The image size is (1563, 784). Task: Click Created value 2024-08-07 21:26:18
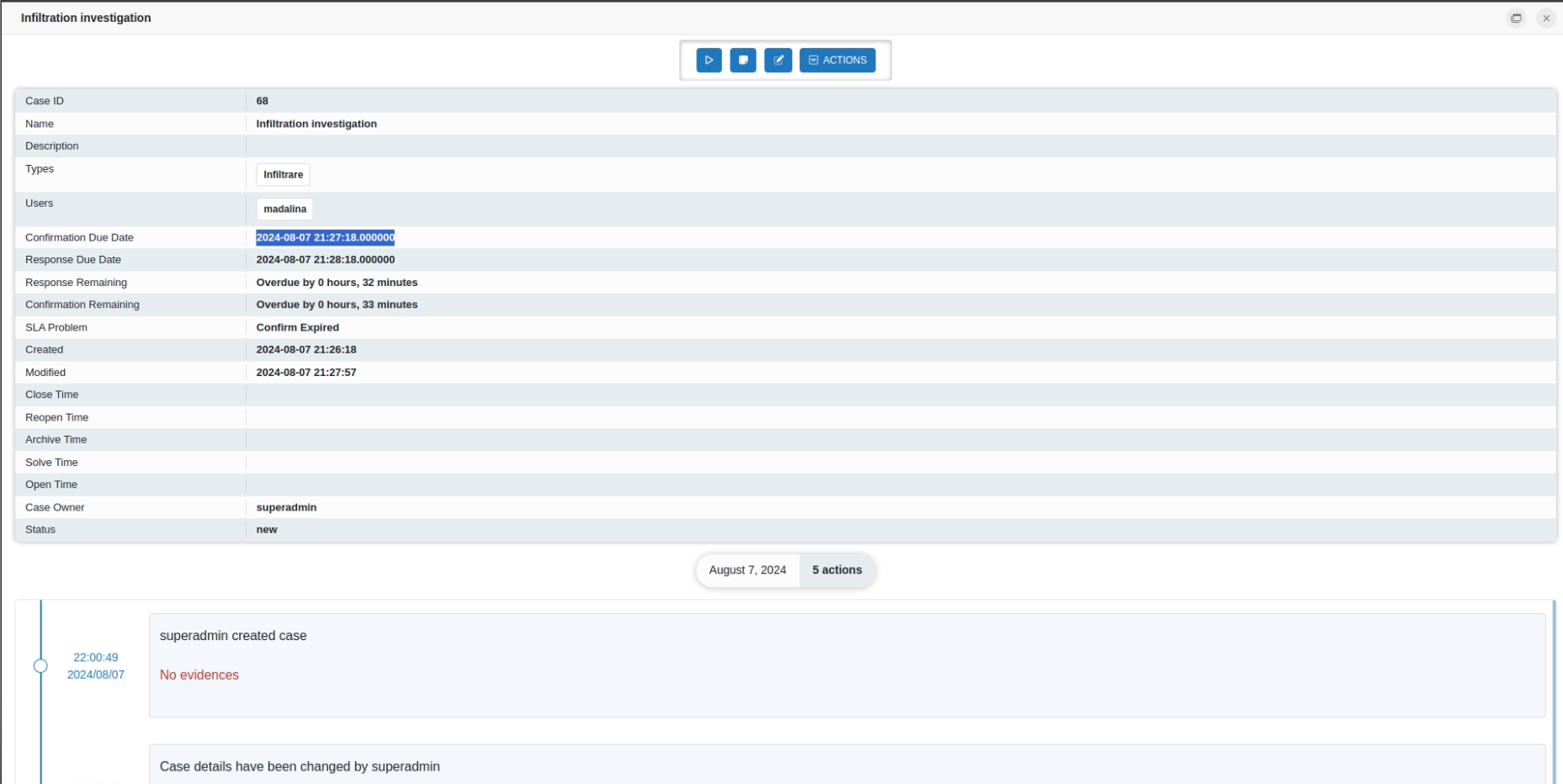tap(306, 350)
